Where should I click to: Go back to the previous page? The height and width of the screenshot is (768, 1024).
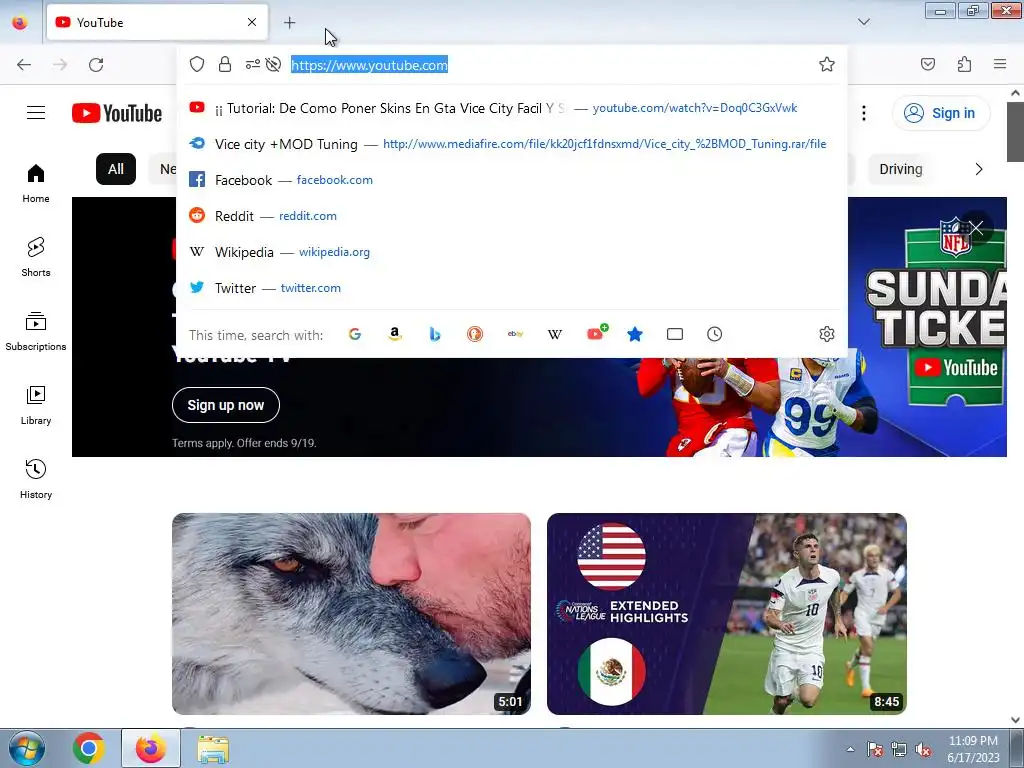tap(24, 65)
